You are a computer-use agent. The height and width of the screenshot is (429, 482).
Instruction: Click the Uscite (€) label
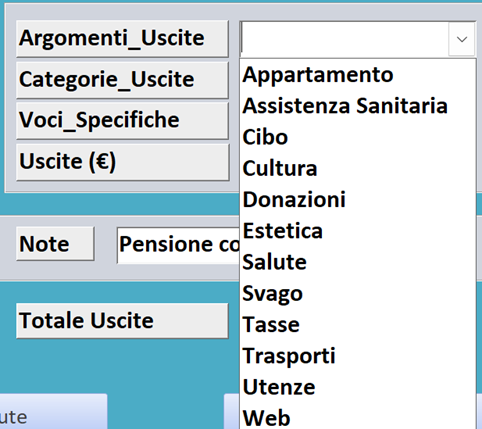click(x=123, y=162)
